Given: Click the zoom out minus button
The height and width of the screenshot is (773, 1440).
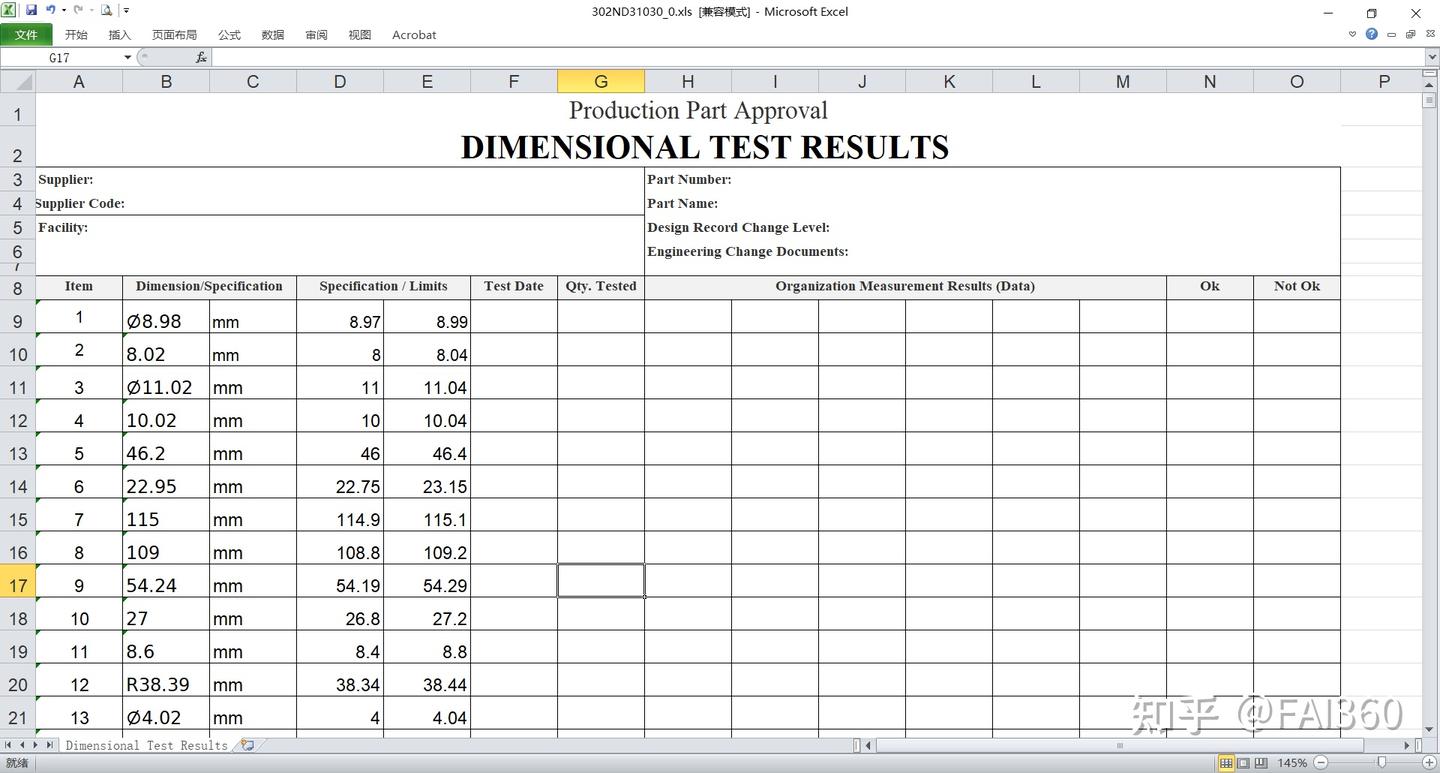Looking at the screenshot, I should [x=1321, y=763].
